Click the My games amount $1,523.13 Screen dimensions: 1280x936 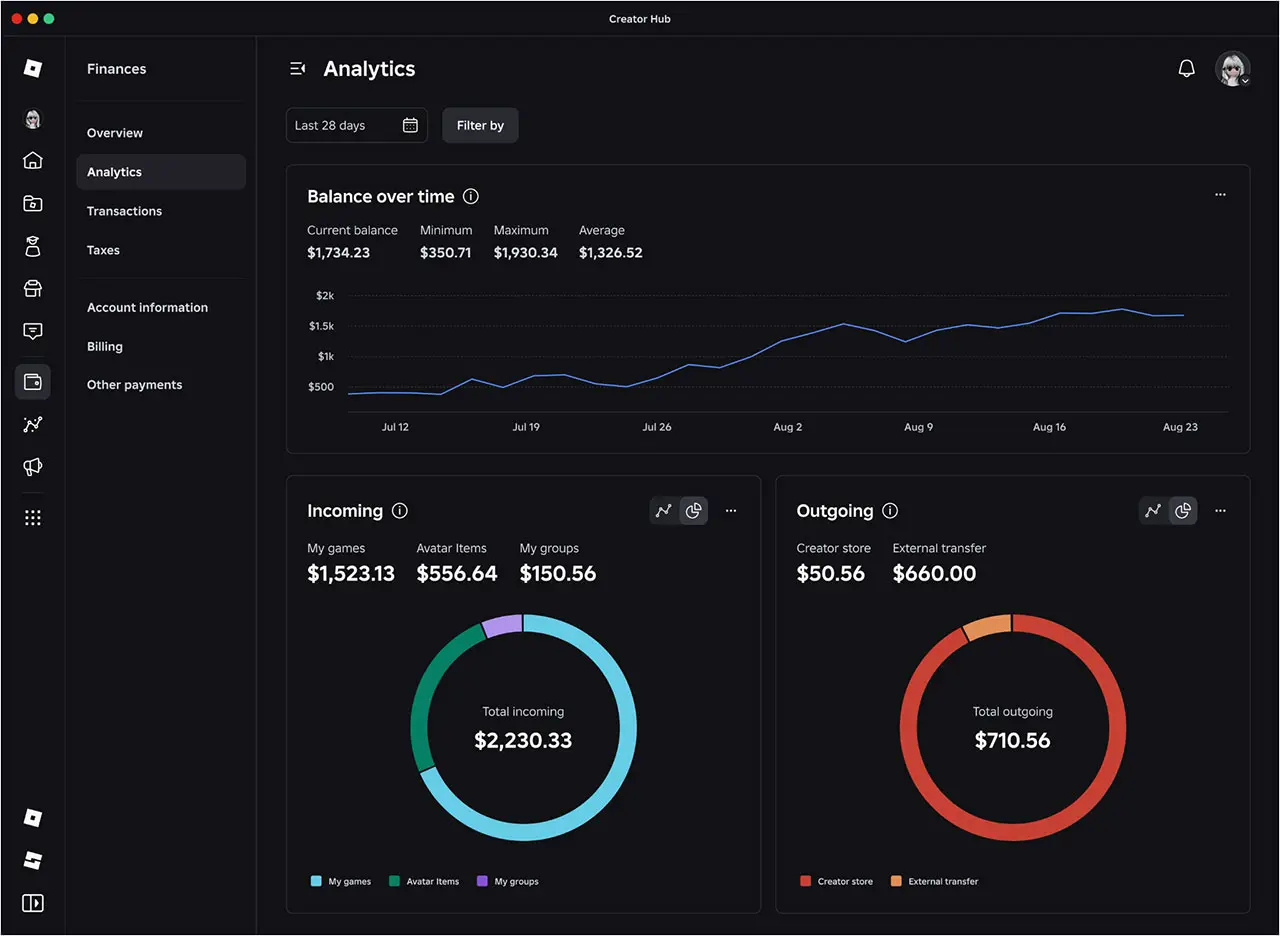tap(351, 574)
